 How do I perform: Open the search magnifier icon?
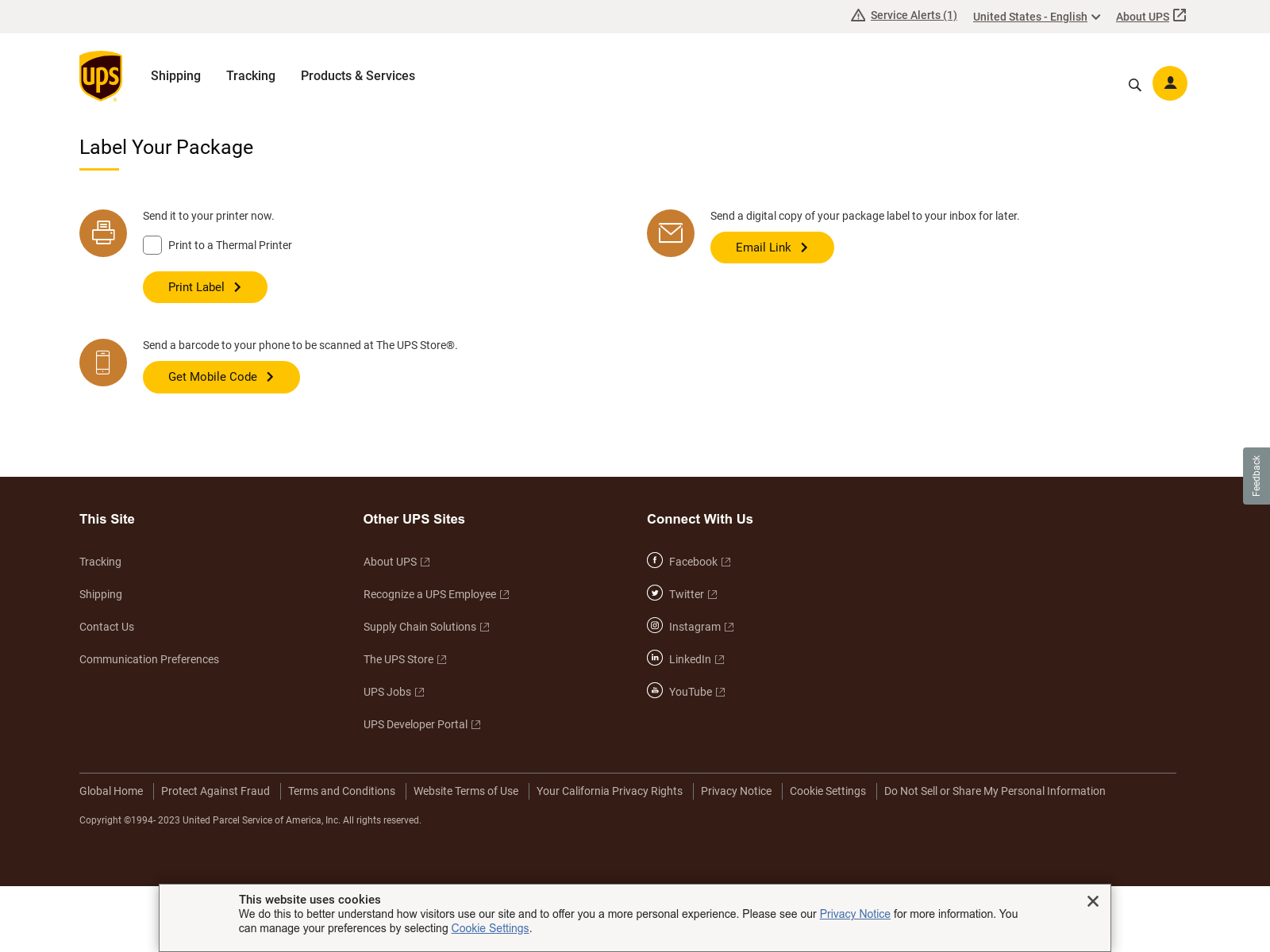click(1134, 85)
